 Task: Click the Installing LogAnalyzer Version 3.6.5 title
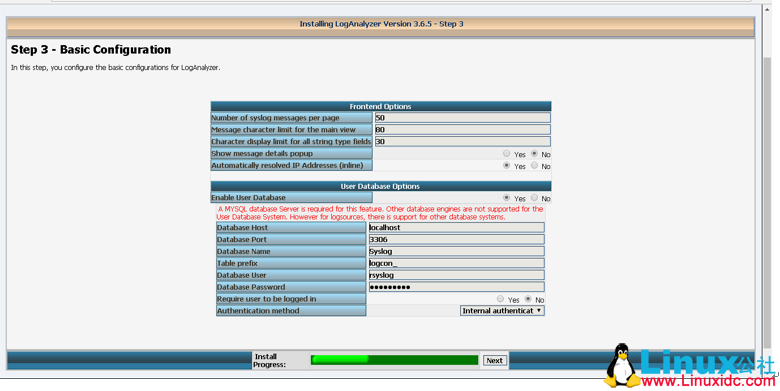coord(382,24)
